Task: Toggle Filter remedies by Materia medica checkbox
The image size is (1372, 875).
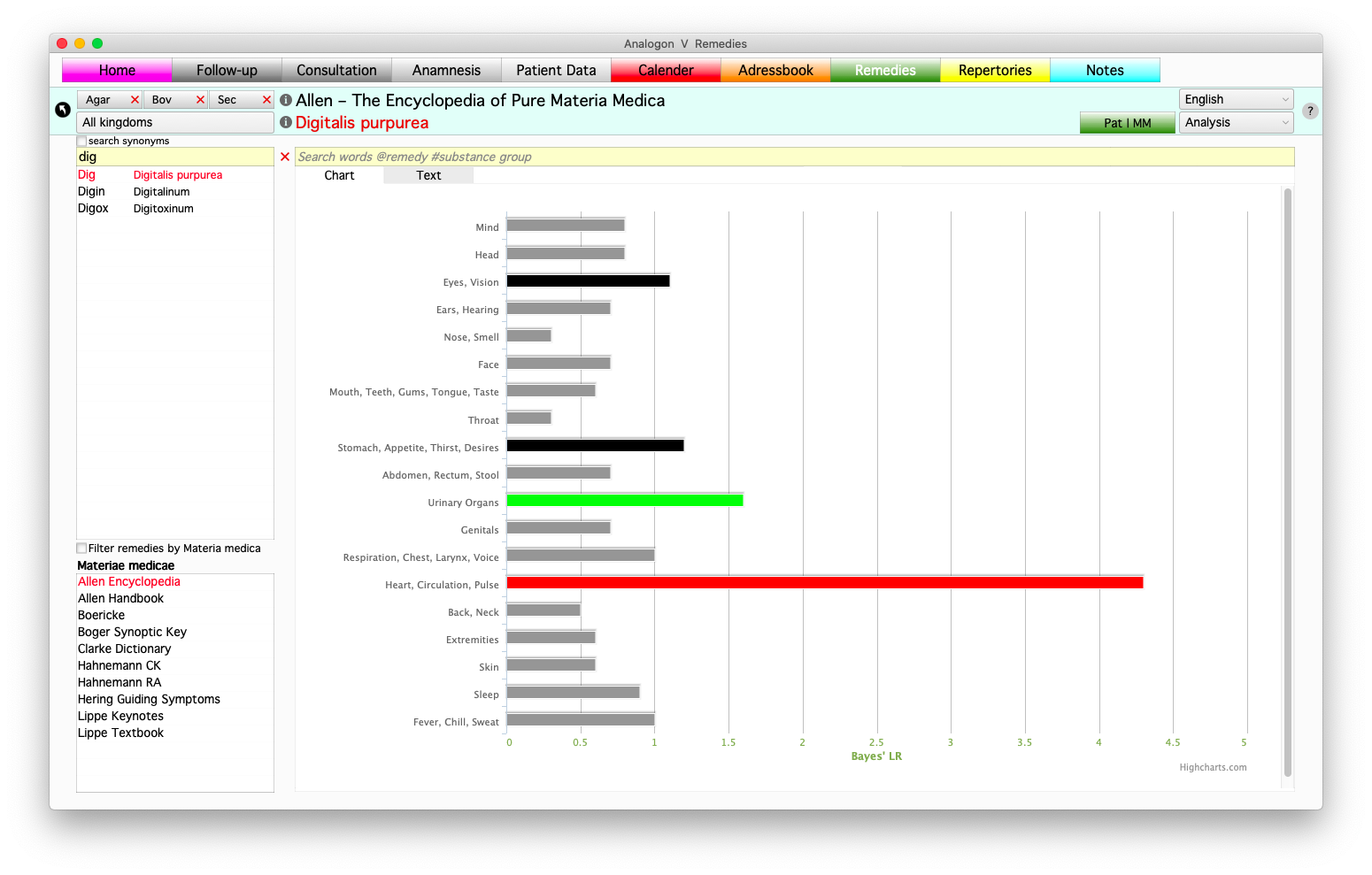Action: point(82,549)
